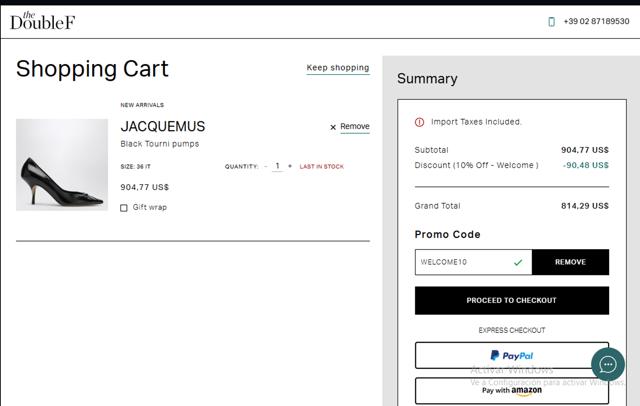Click the green promo code checkmark
The image size is (640, 406).
[x=517, y=262]
